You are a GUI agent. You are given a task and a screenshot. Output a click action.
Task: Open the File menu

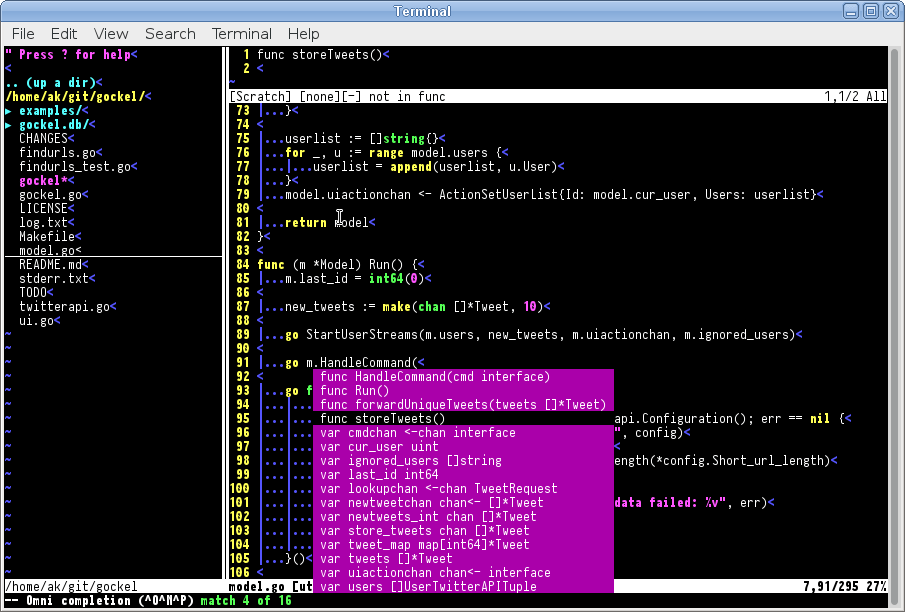click(x=23, y=34)
